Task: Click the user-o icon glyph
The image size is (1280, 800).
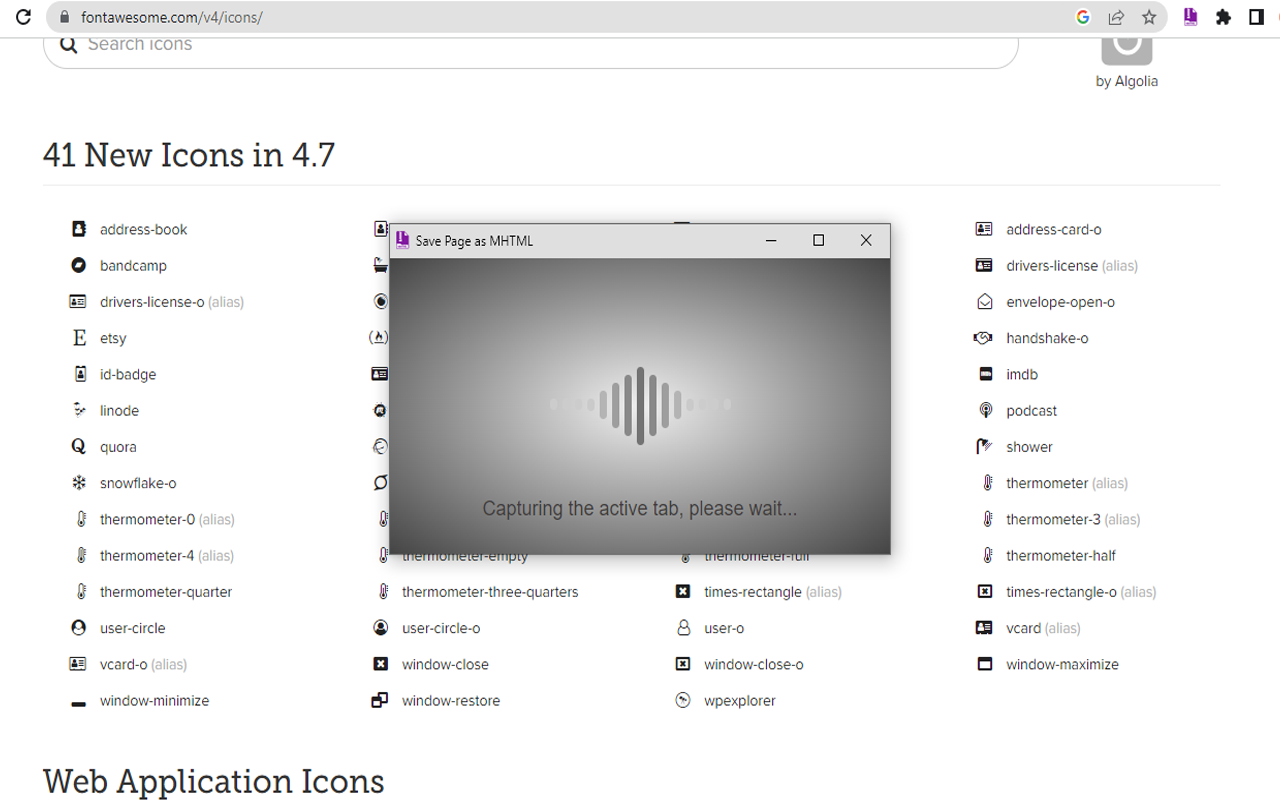Action: [683, 628]
